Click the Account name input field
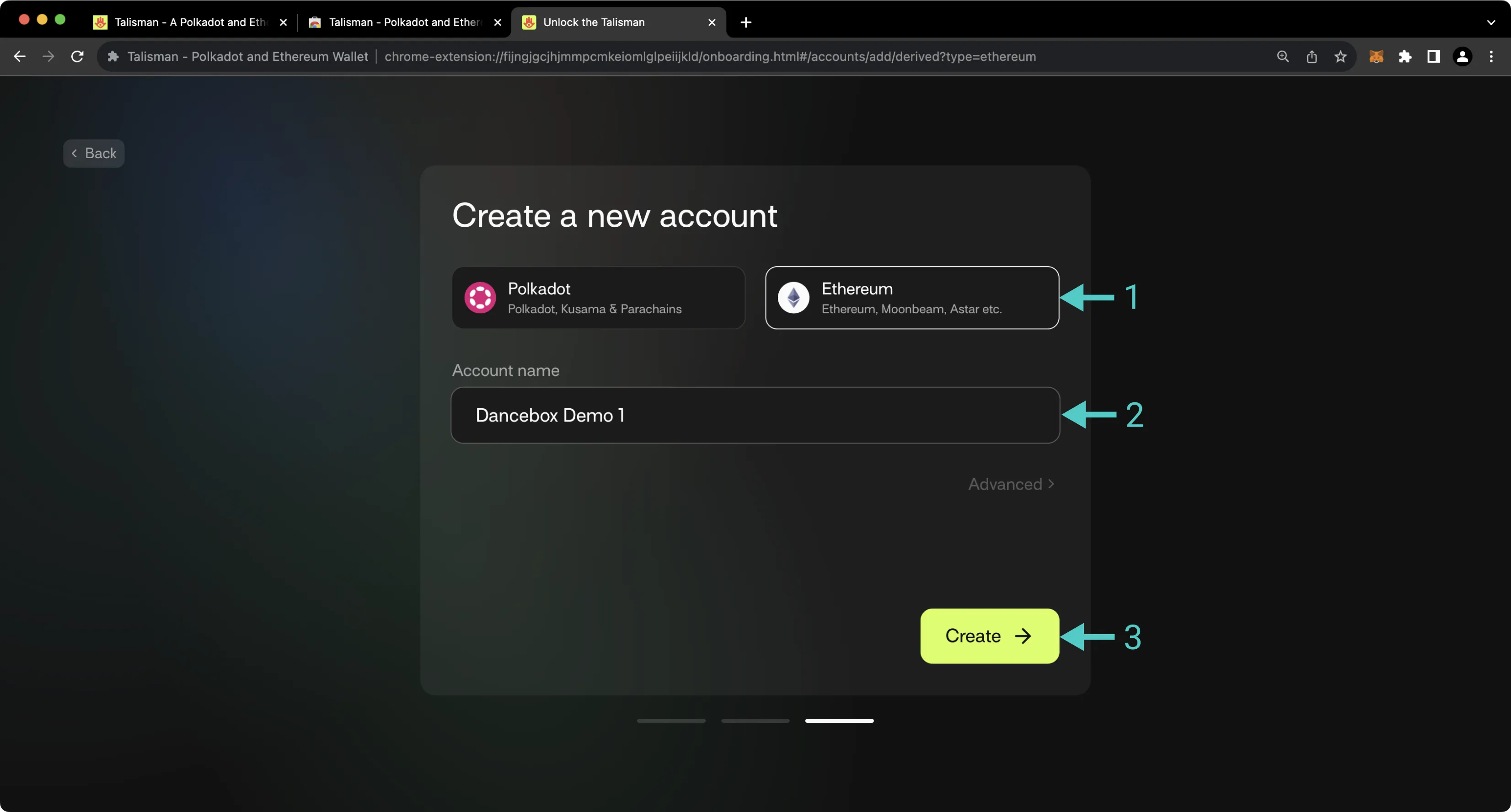This screenshot has height=812, width=1511. pos(755,415)
